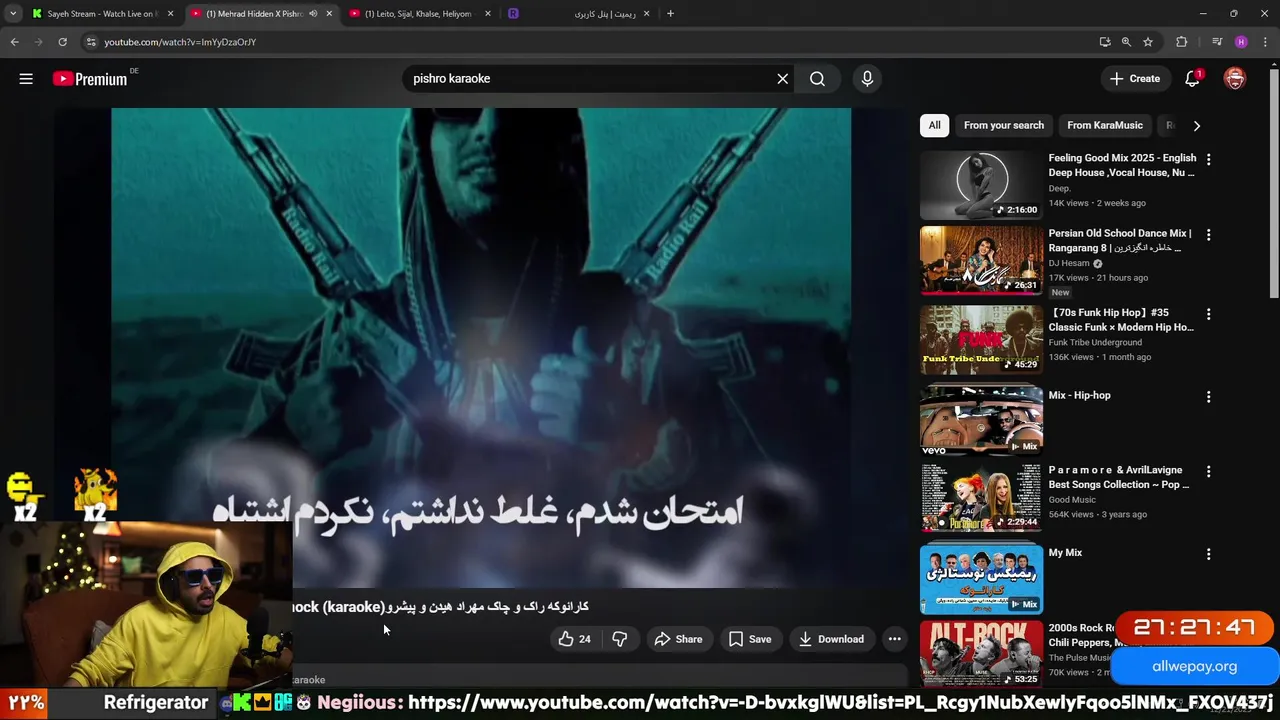Open the 2000s Rock video title
Viewport: 1280px width, 720px height.
(1081, 635)
